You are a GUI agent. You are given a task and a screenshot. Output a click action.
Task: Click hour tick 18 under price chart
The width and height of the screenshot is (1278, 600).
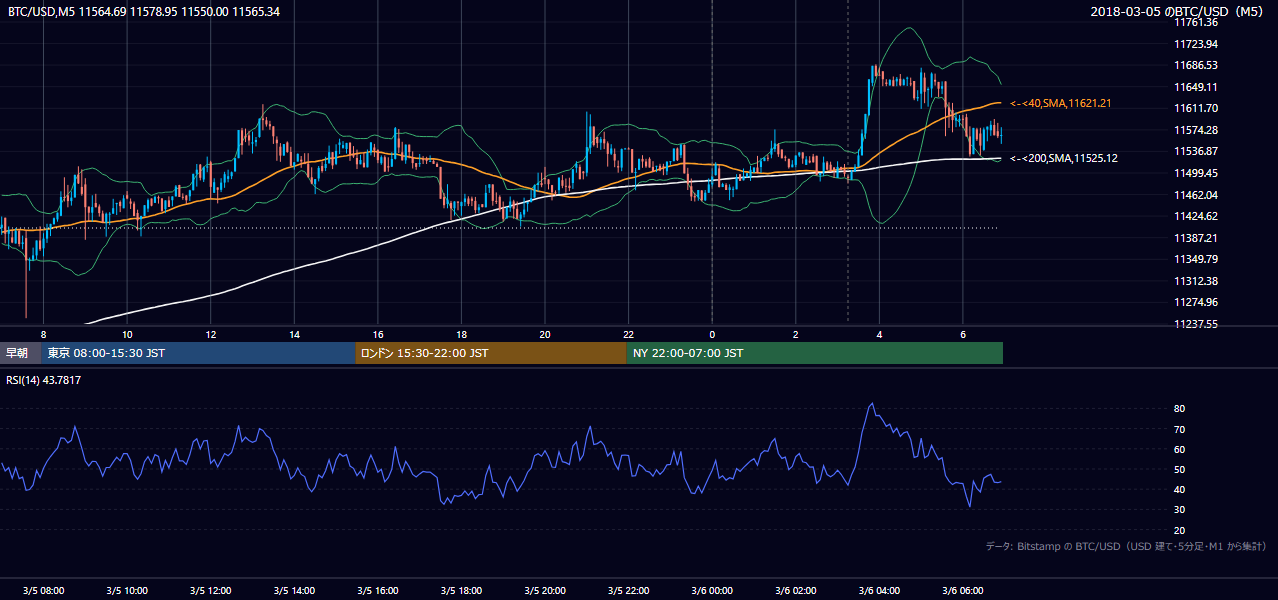click(461, 334)
